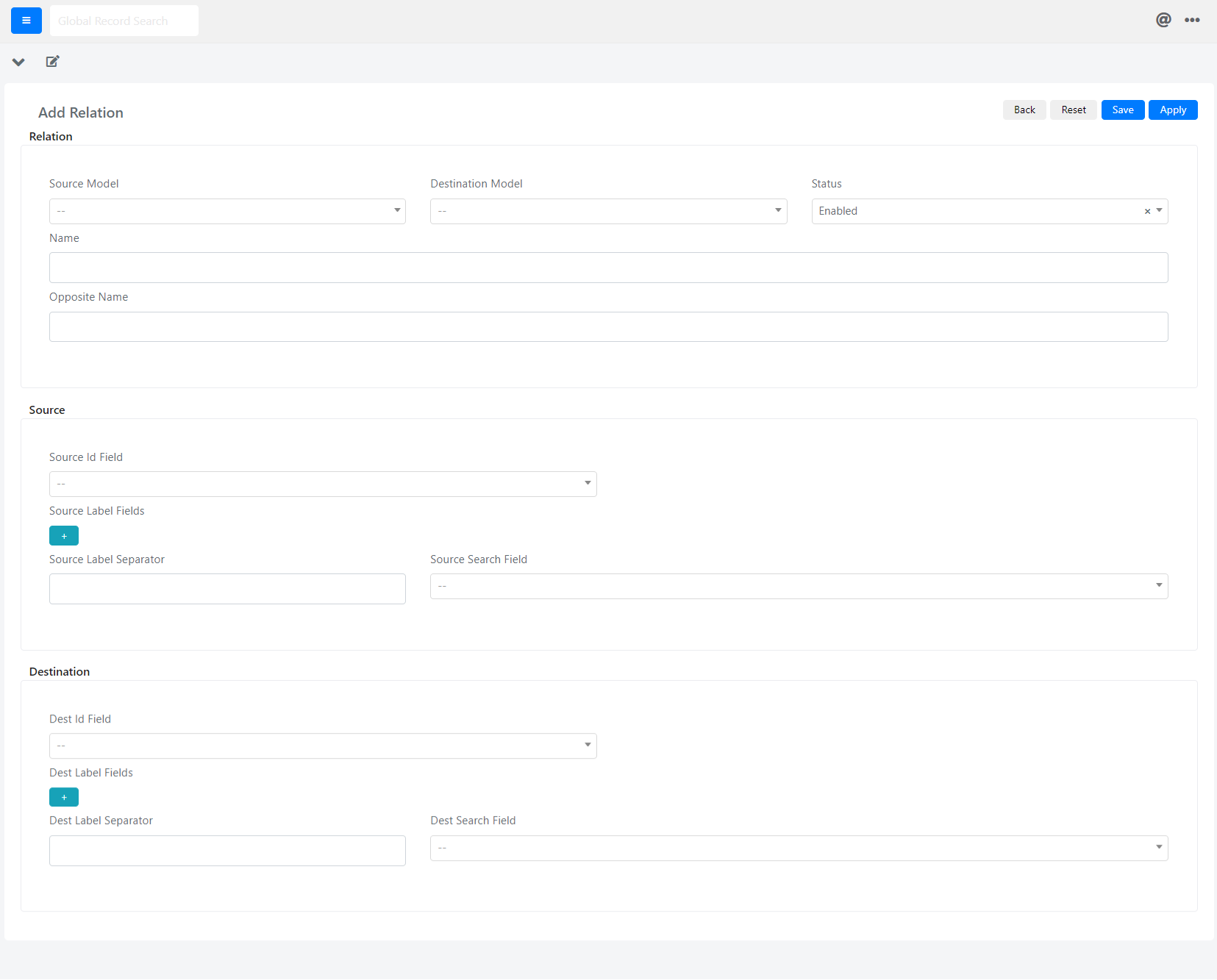
Task: Click the Opposite Name label
Action: point(89,297)
